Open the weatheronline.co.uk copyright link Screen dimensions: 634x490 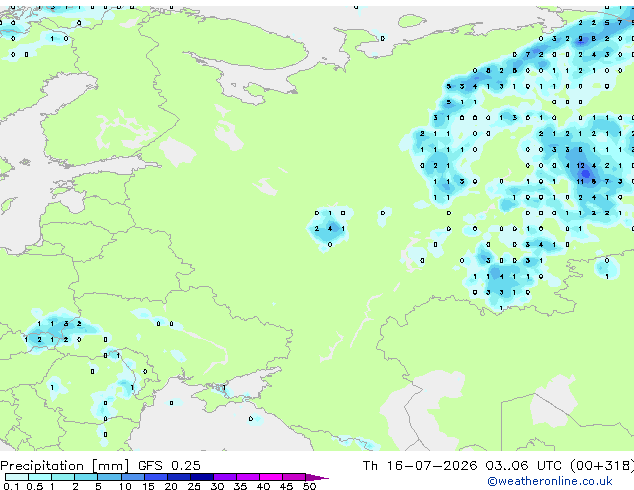[549, 481]
